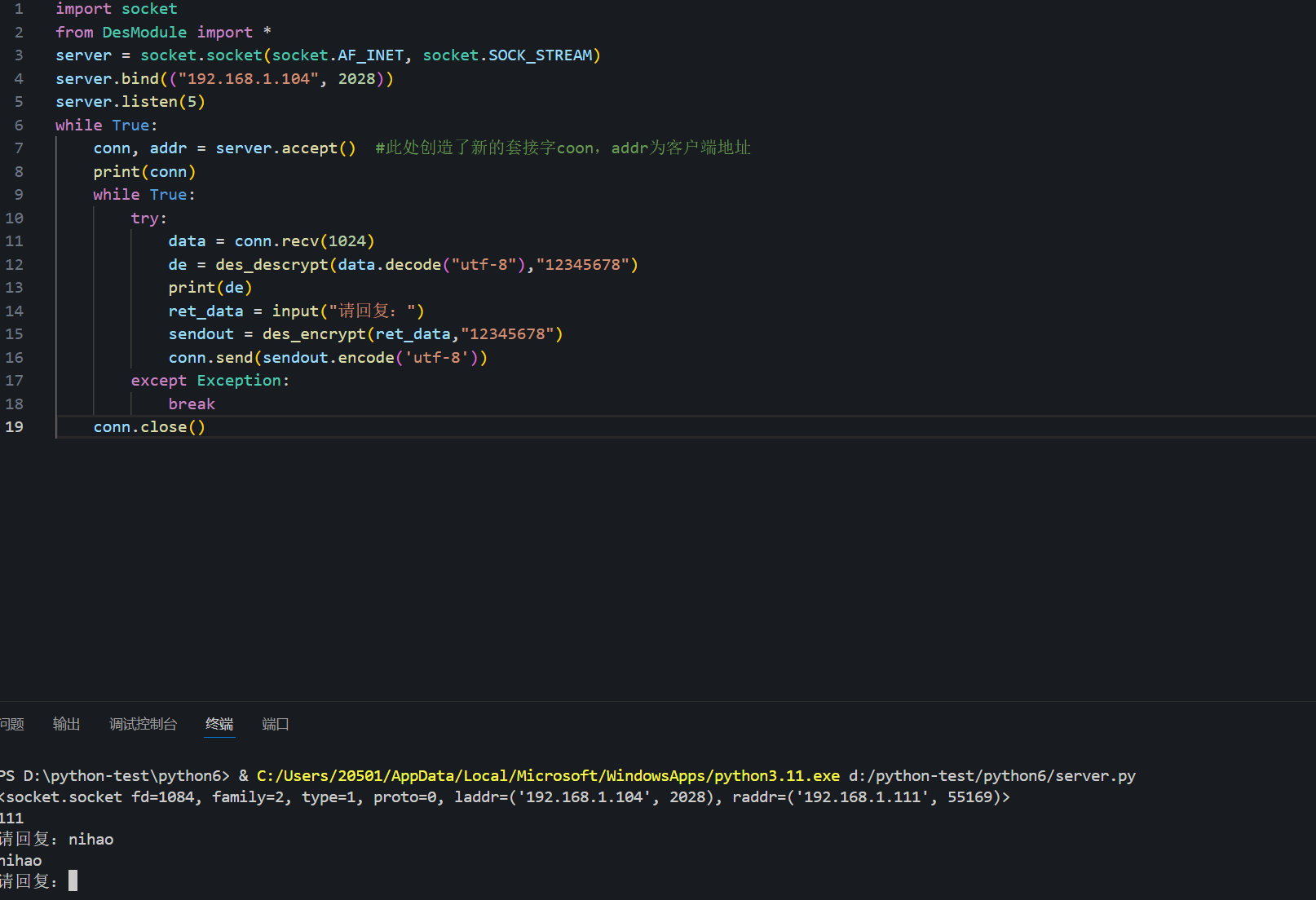Switch to the 输出 panel tab
Image resolution: width=1316 pixels, height=900 pixels.
point(66,724)
